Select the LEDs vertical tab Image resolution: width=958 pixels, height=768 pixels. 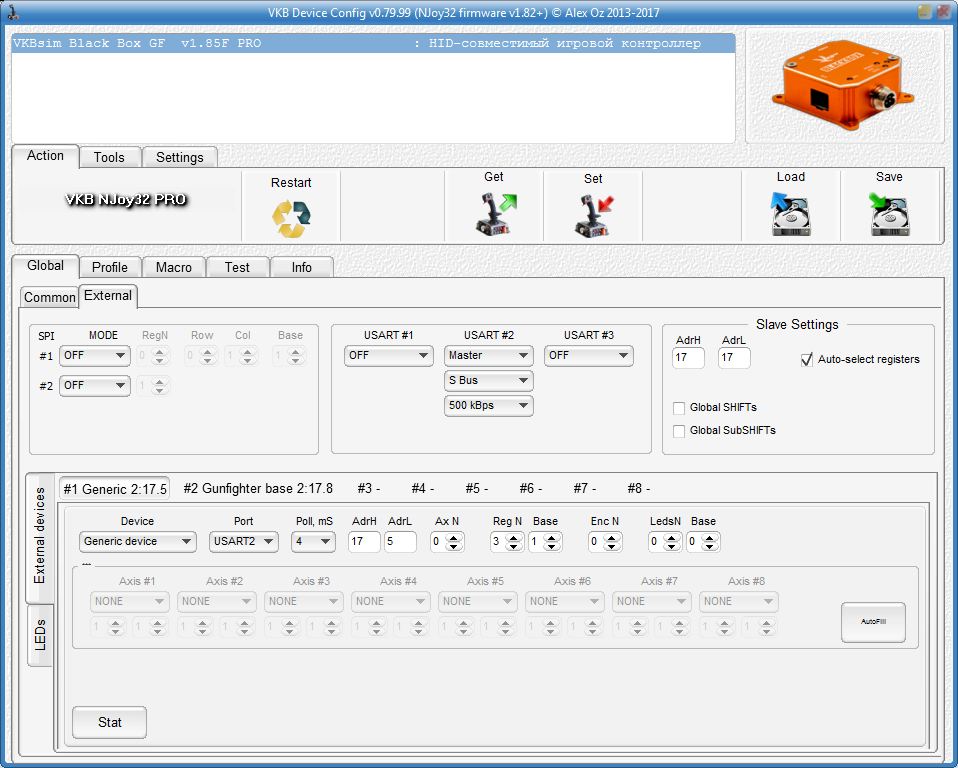(x=40, y=635)
